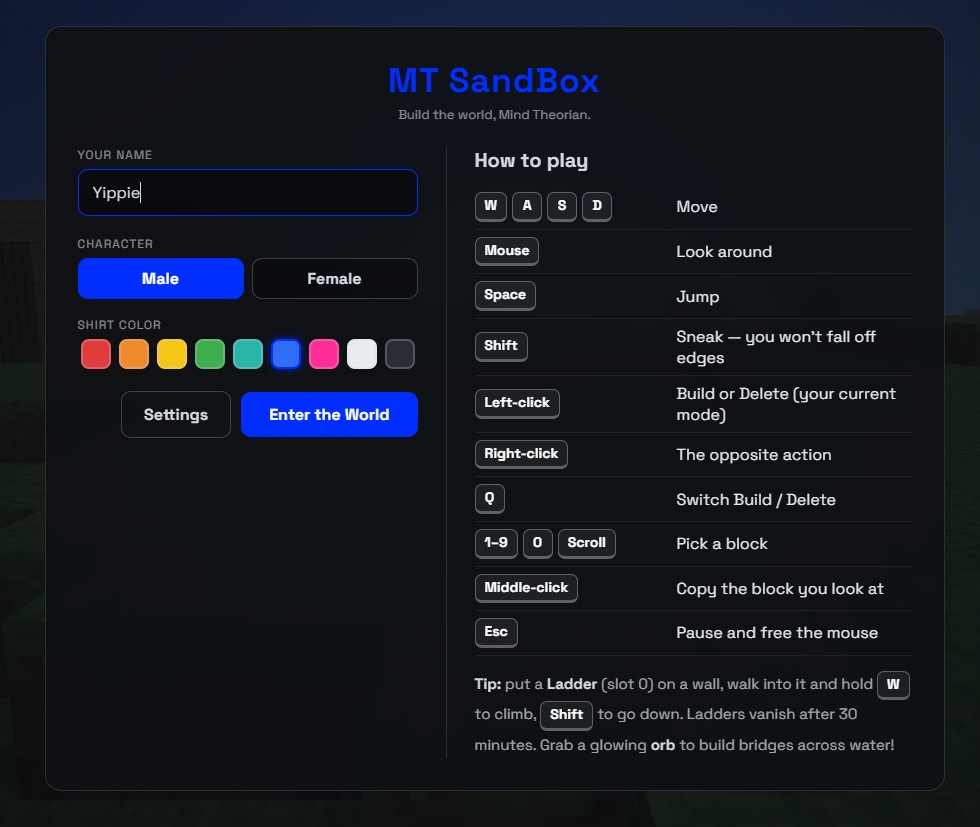Click the YOUR NAME label
980x827 pixels.
point(114,155)
